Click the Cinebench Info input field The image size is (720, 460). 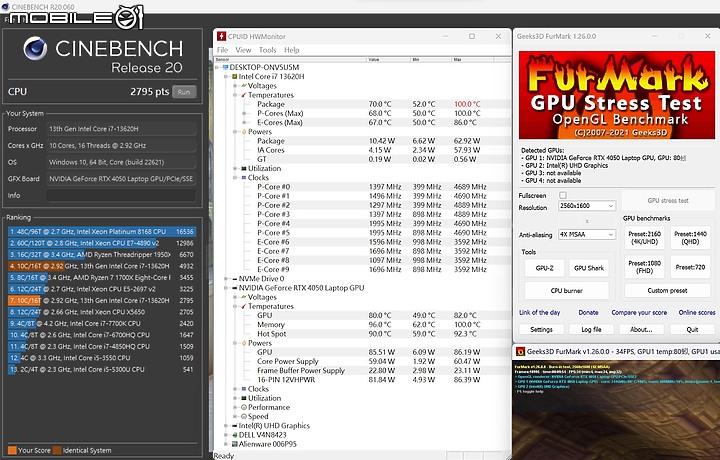(121, 196)
